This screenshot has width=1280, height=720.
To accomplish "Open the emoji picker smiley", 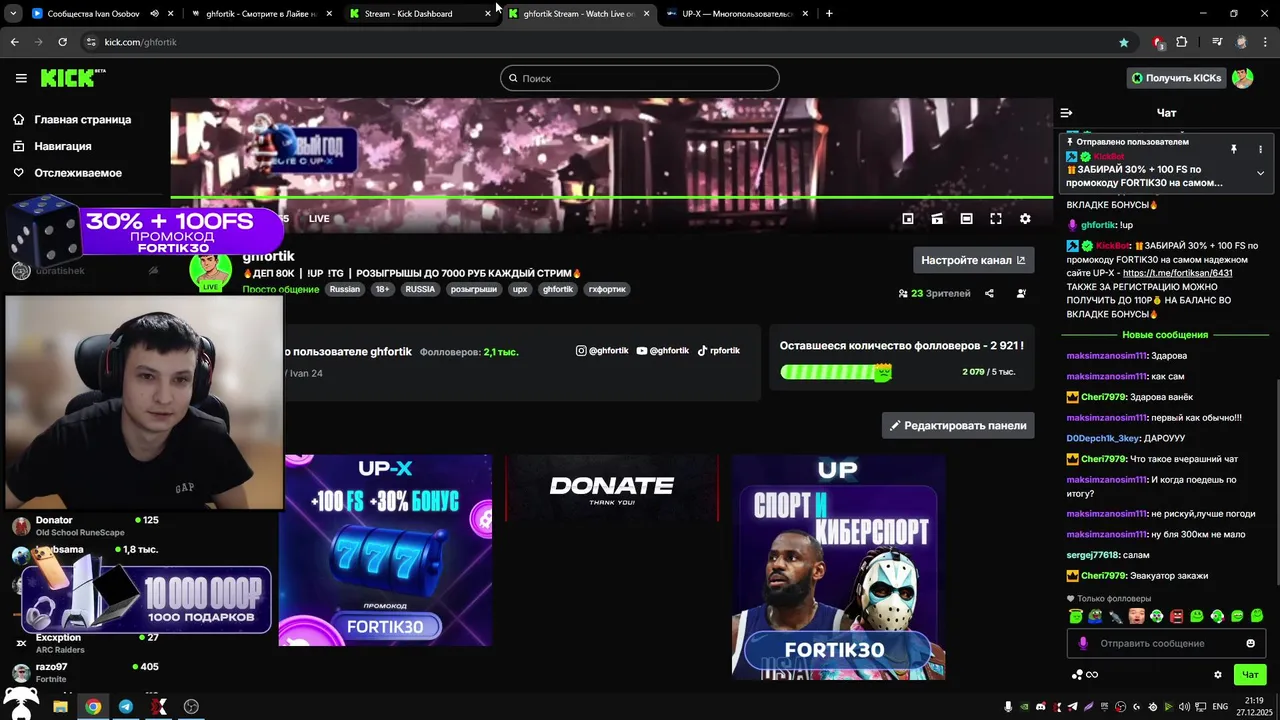I will click(x=1250, y=643).
